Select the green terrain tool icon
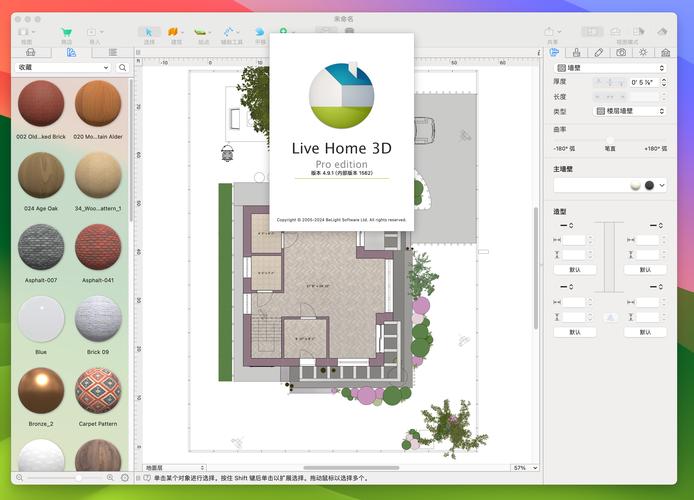This screenshot has width=694, height=500. point(200,32)
